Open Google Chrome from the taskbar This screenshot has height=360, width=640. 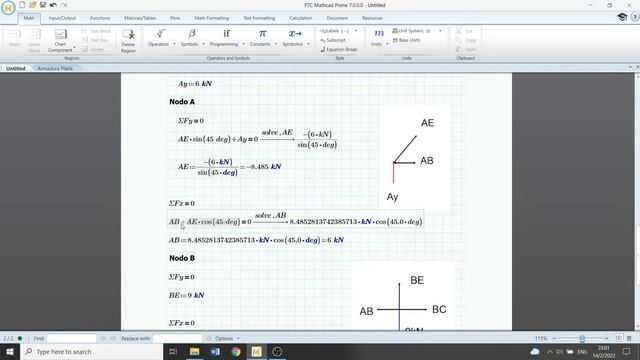point(236,351)
